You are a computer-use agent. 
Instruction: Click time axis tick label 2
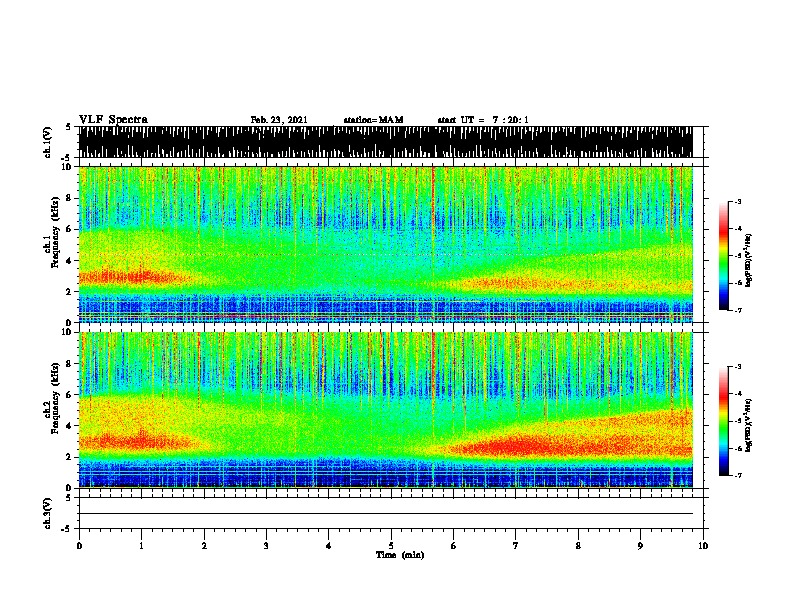coord(204,546)
